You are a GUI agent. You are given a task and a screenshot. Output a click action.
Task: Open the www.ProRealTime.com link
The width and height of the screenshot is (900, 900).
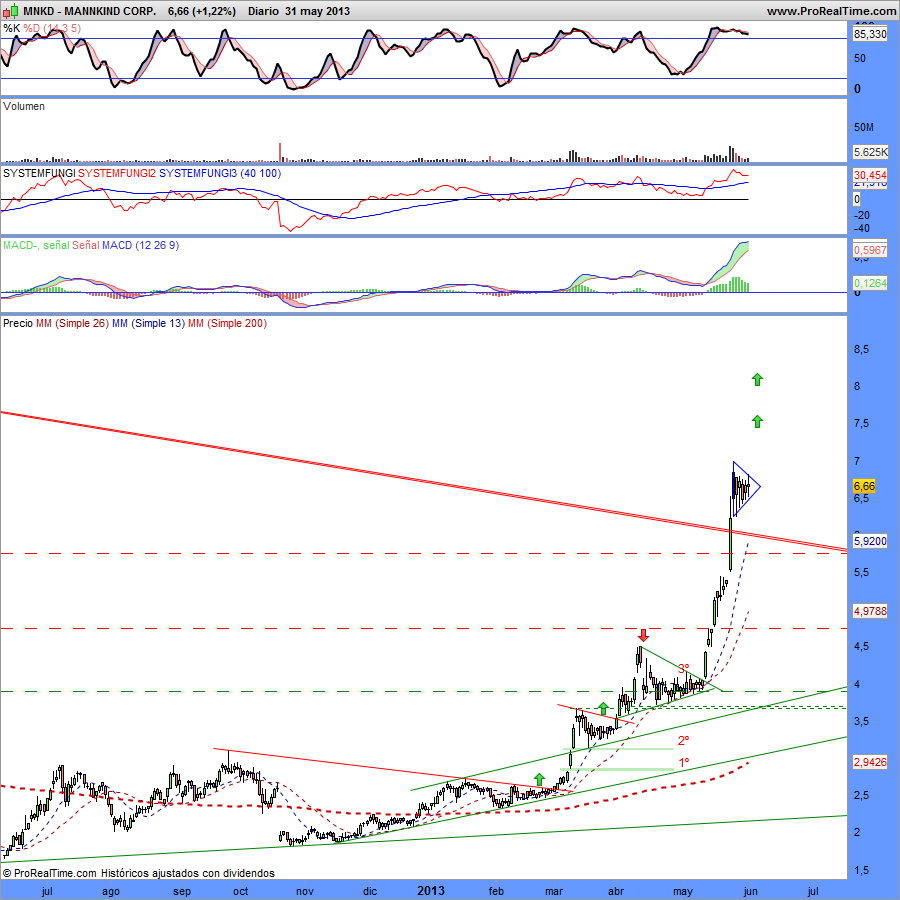click(x=831, y=11)
